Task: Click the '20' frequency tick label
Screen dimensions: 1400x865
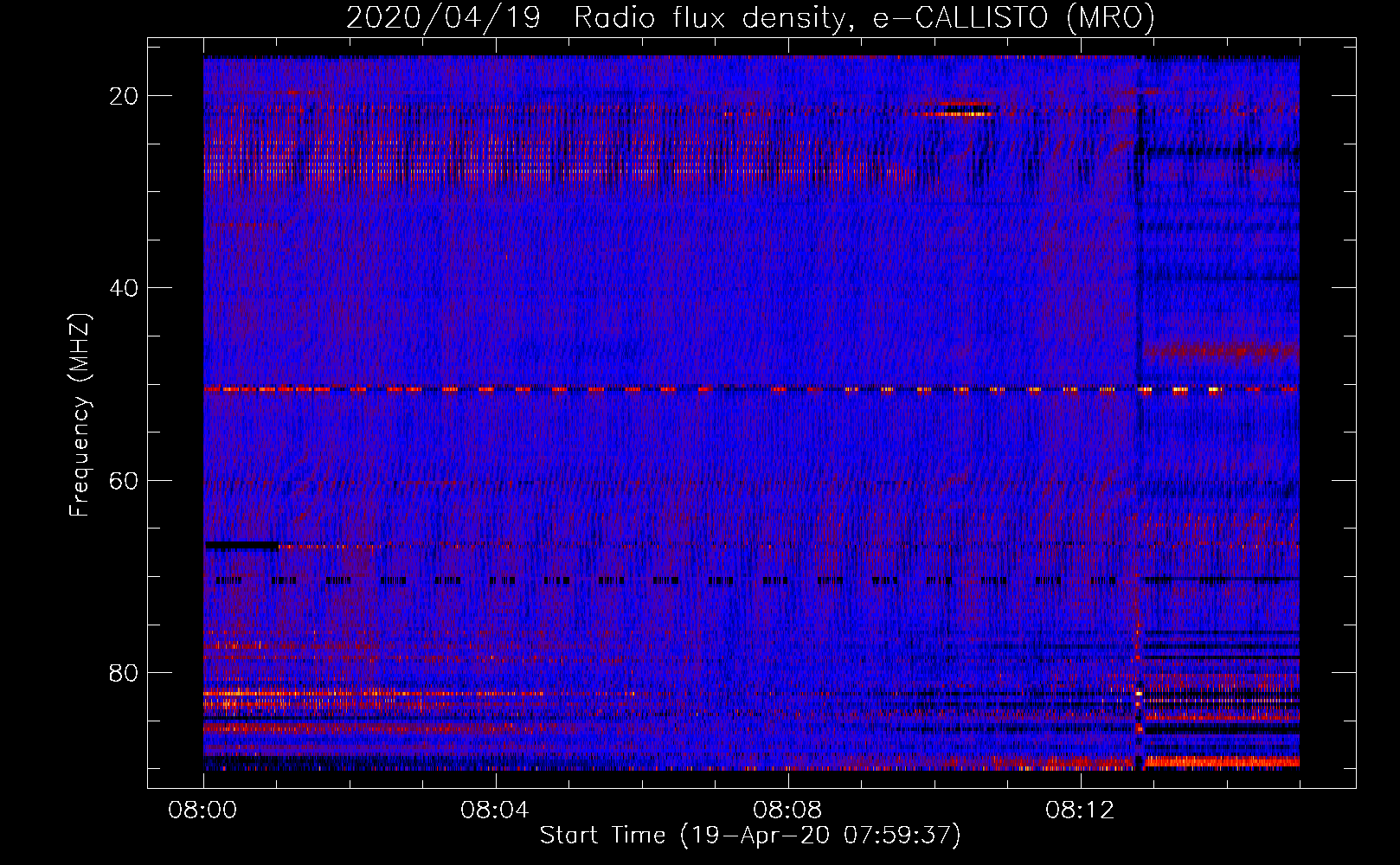Action: coord(124,96)
